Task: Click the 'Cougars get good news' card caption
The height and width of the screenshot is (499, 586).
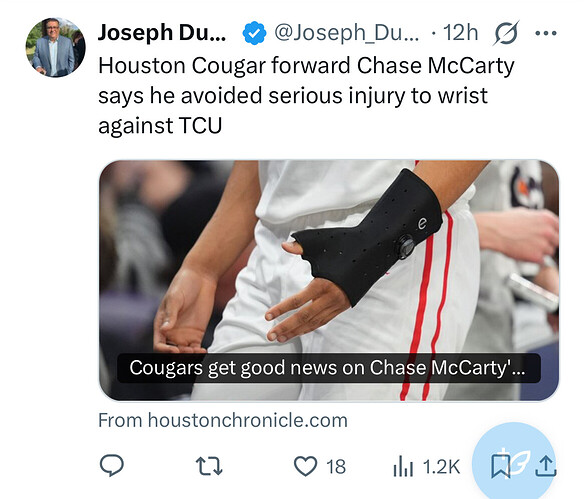Action: pos(329,368)
